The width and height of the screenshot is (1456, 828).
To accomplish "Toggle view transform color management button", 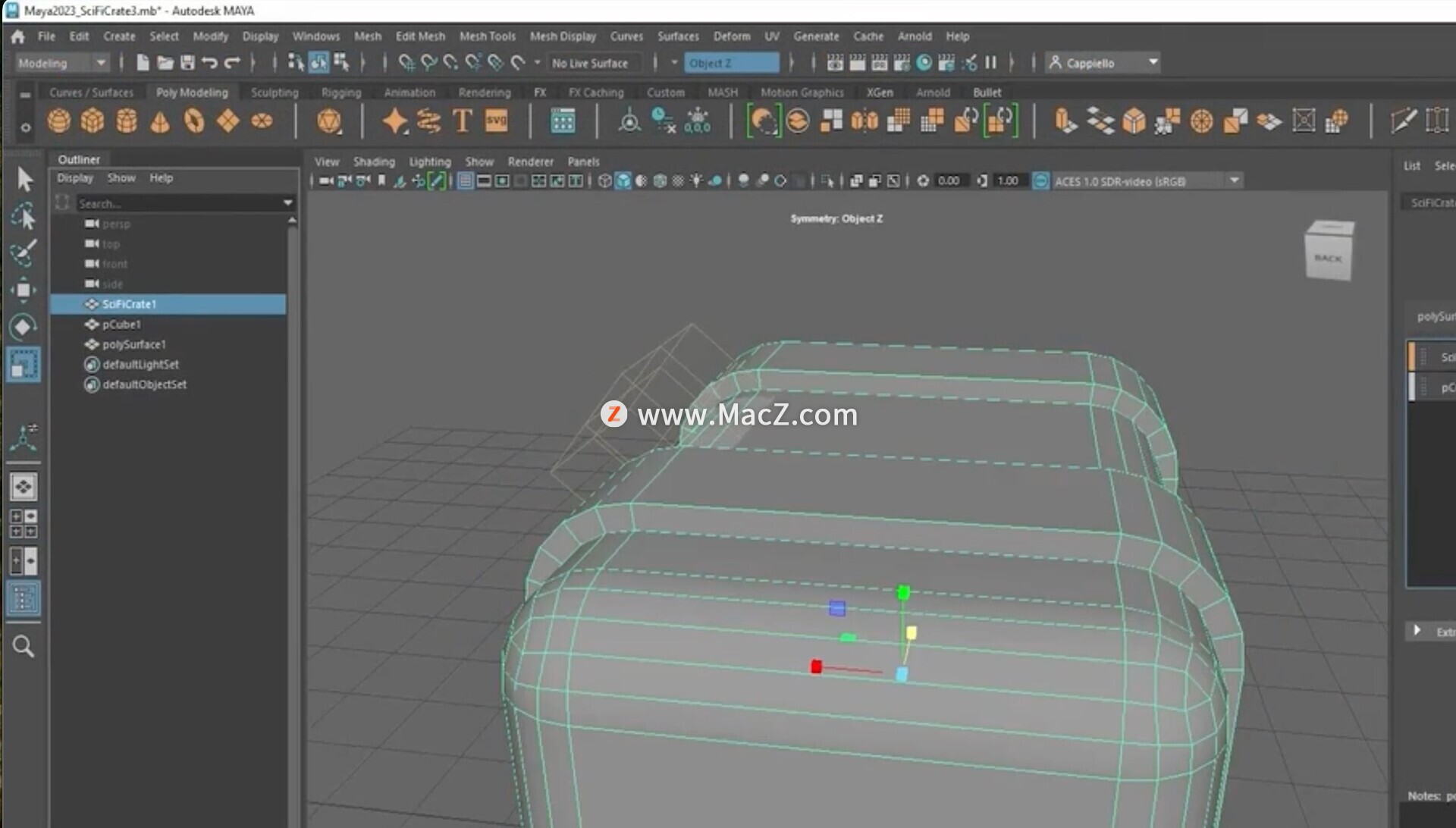I will 1040,181.
